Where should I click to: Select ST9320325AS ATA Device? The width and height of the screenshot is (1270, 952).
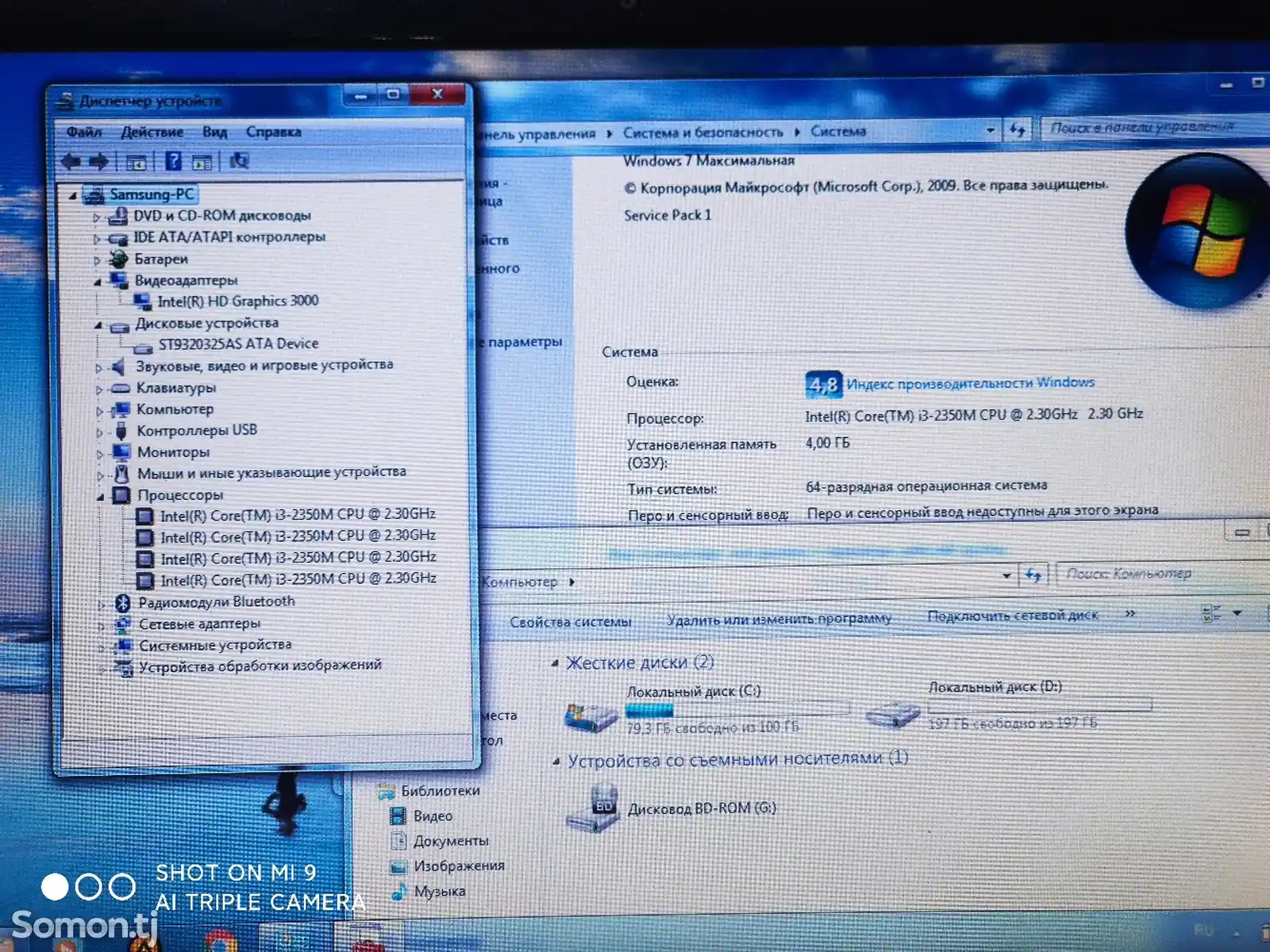[238, 344]
